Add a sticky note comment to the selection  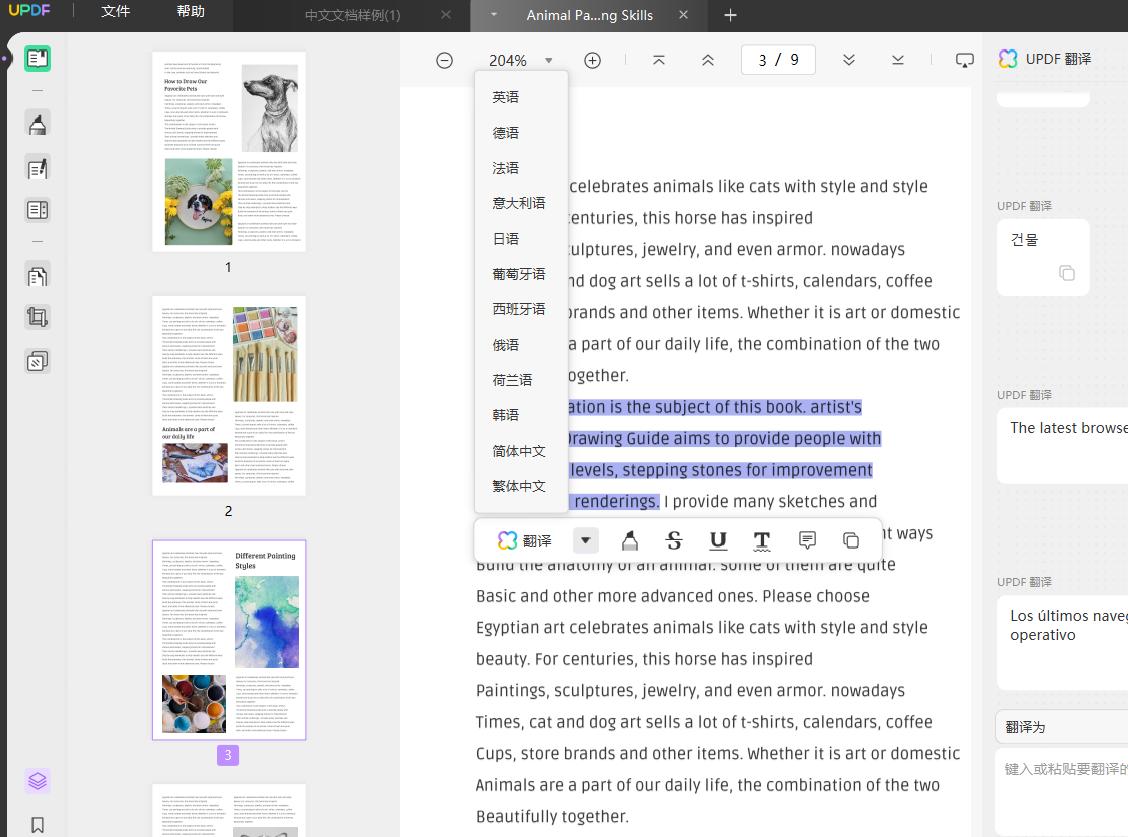coord(807,541)
